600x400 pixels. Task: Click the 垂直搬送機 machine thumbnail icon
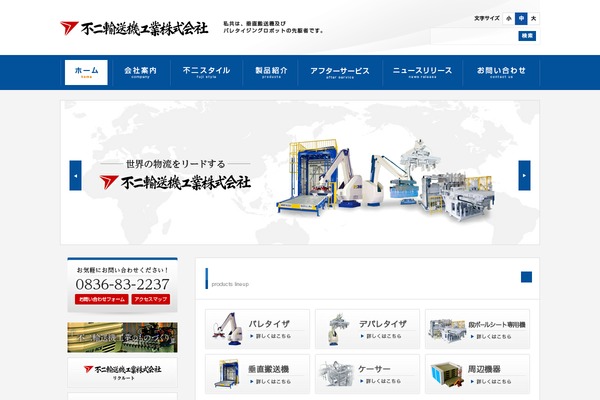227,374
